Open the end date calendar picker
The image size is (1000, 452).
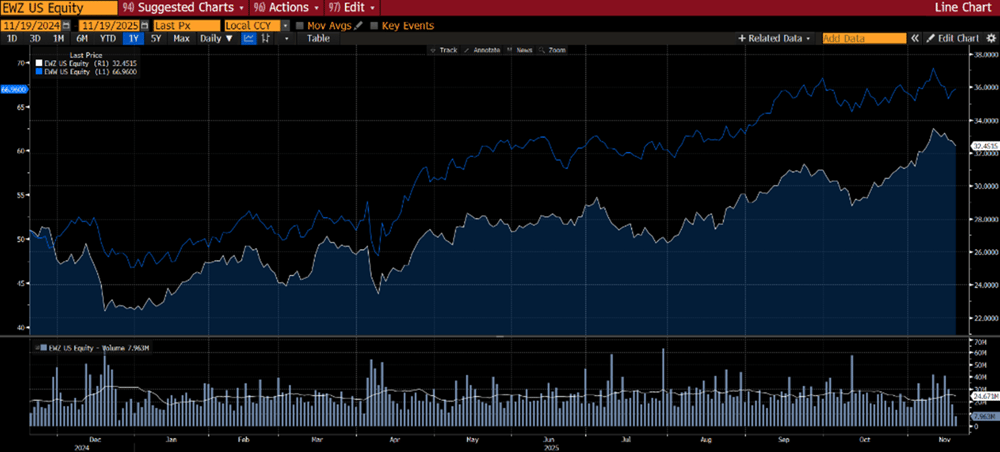tap(142, 24)
